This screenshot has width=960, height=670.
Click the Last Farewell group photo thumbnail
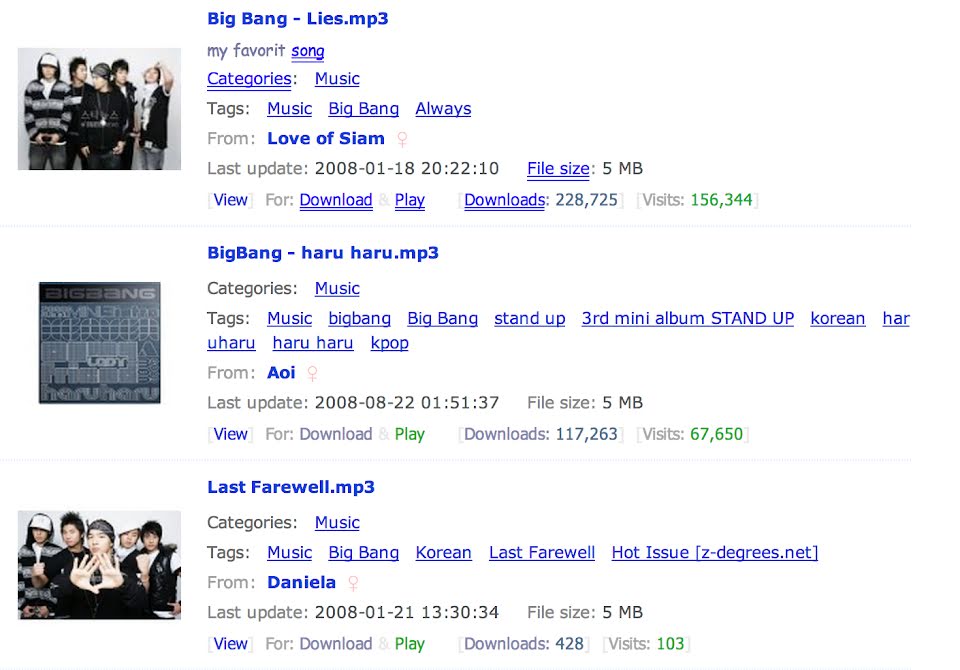tap(99, 565)
